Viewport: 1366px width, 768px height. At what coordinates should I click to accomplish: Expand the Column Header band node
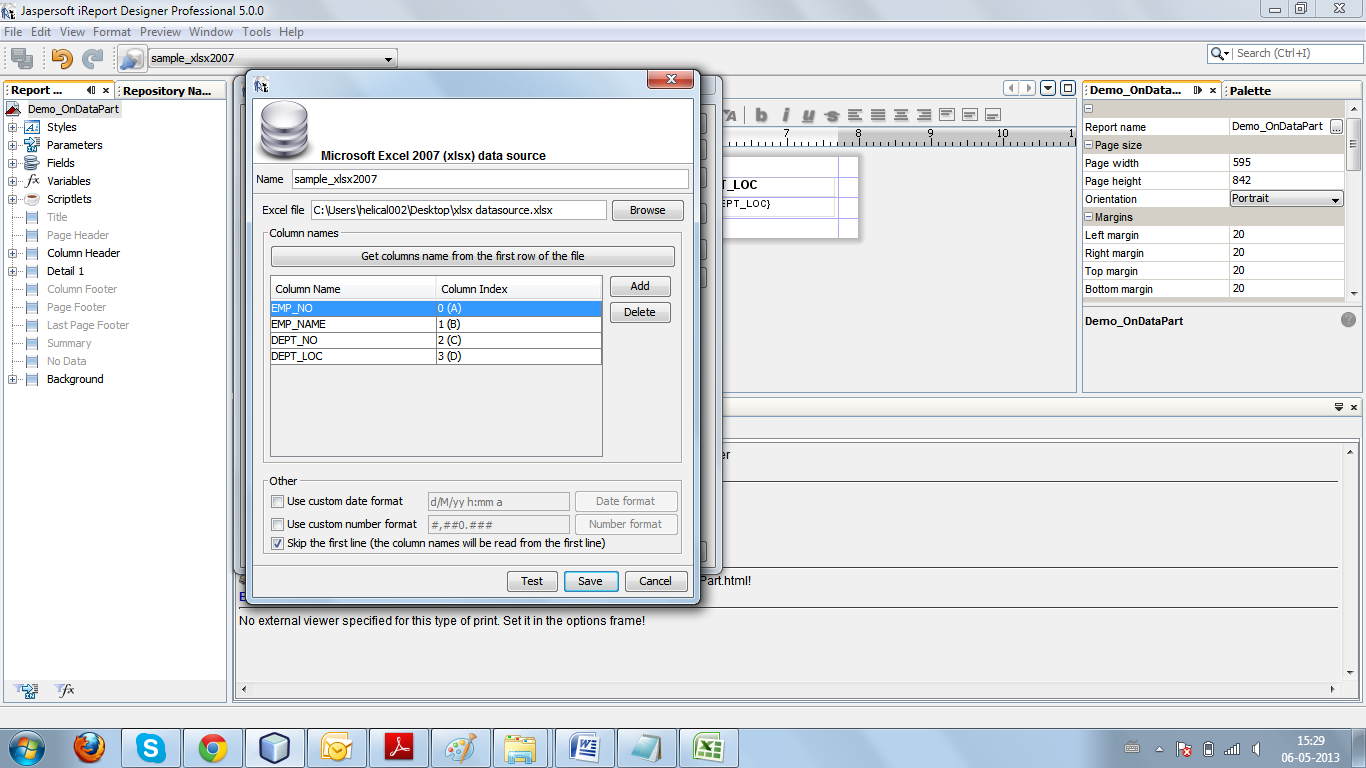[x=12, y=253]
